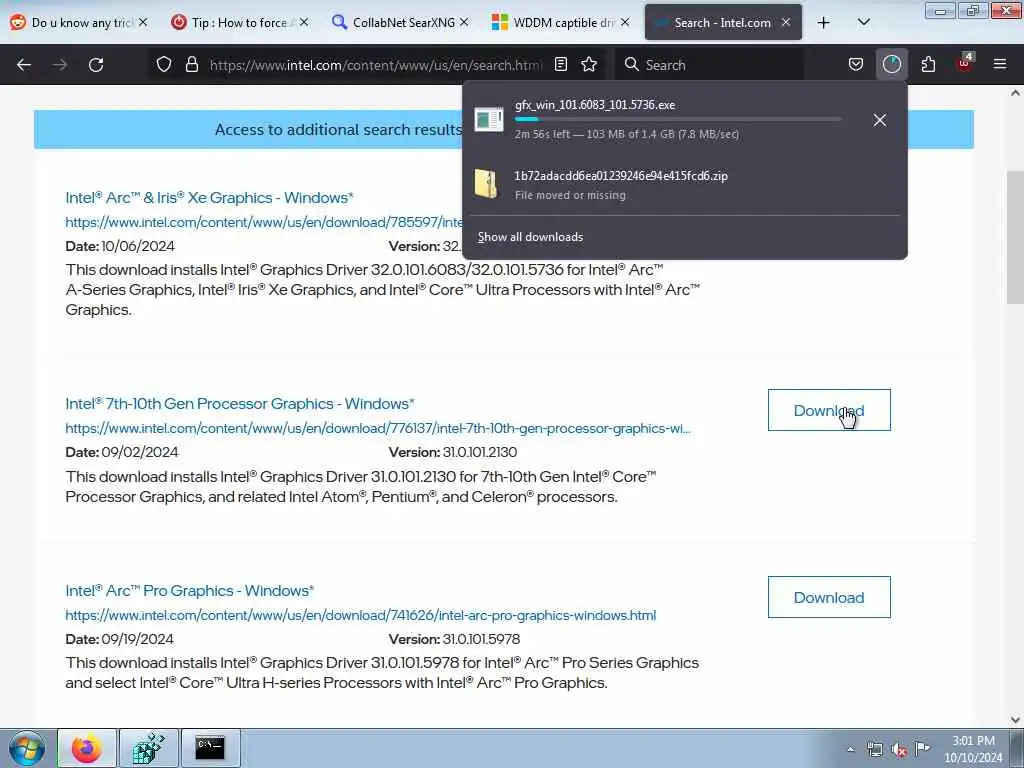Open Intel Arc & Iris Xe Graphics link

(209, 197)
